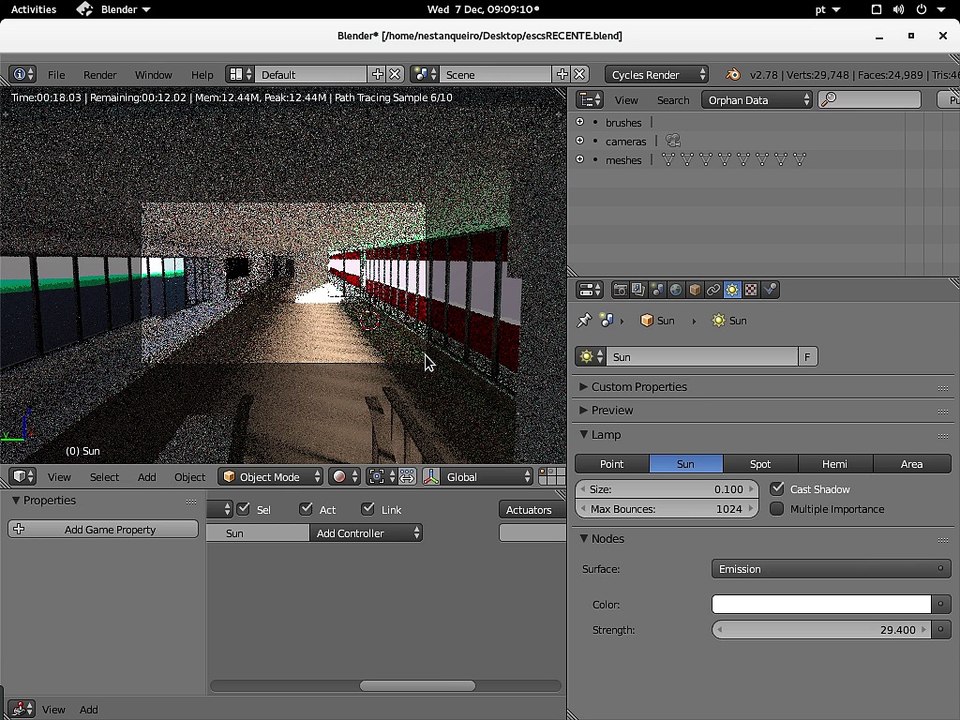This screenshot has width=960, height=720.
Task: Click the Blender logo in the info header
Action: point(733,74)
